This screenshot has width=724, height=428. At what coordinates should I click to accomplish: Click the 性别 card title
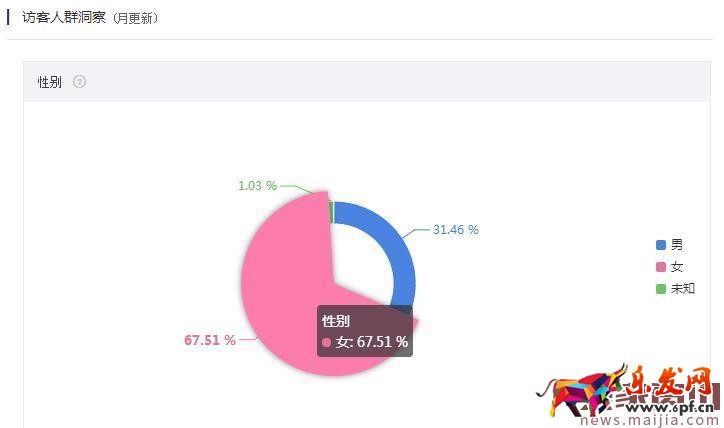click(x=50, y=82)
